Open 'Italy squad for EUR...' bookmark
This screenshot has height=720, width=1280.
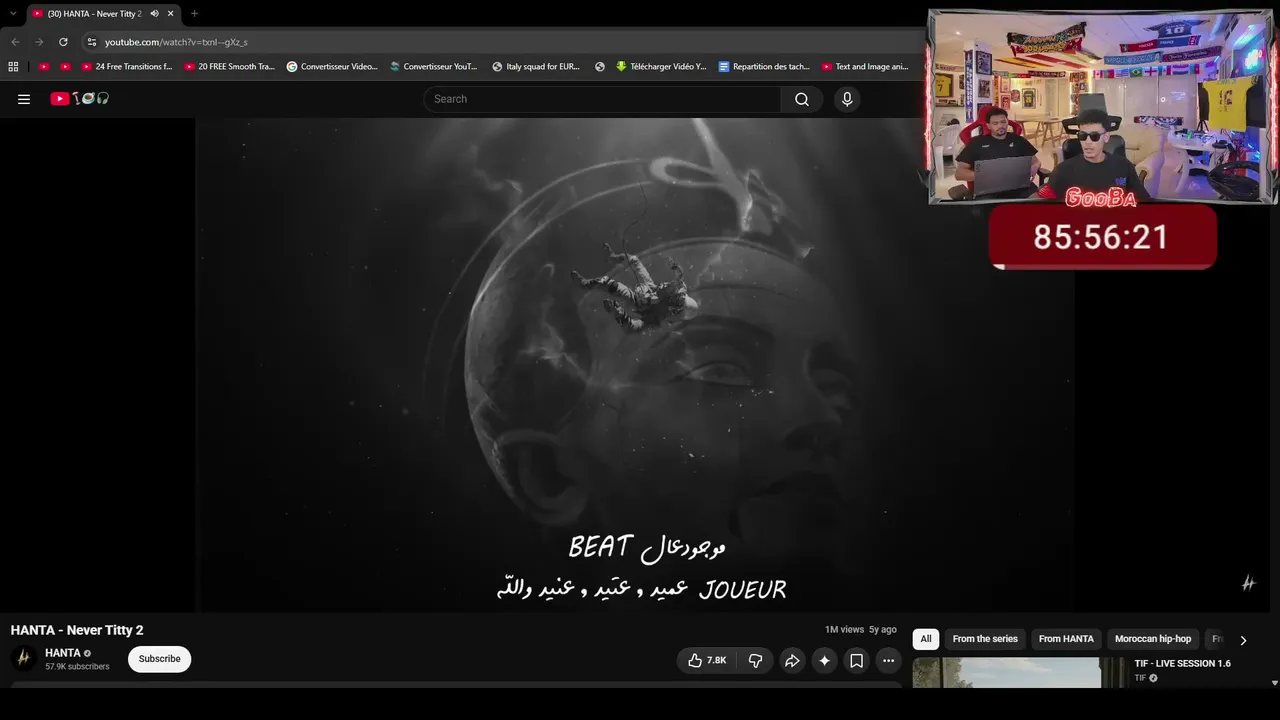click(536, 67)
